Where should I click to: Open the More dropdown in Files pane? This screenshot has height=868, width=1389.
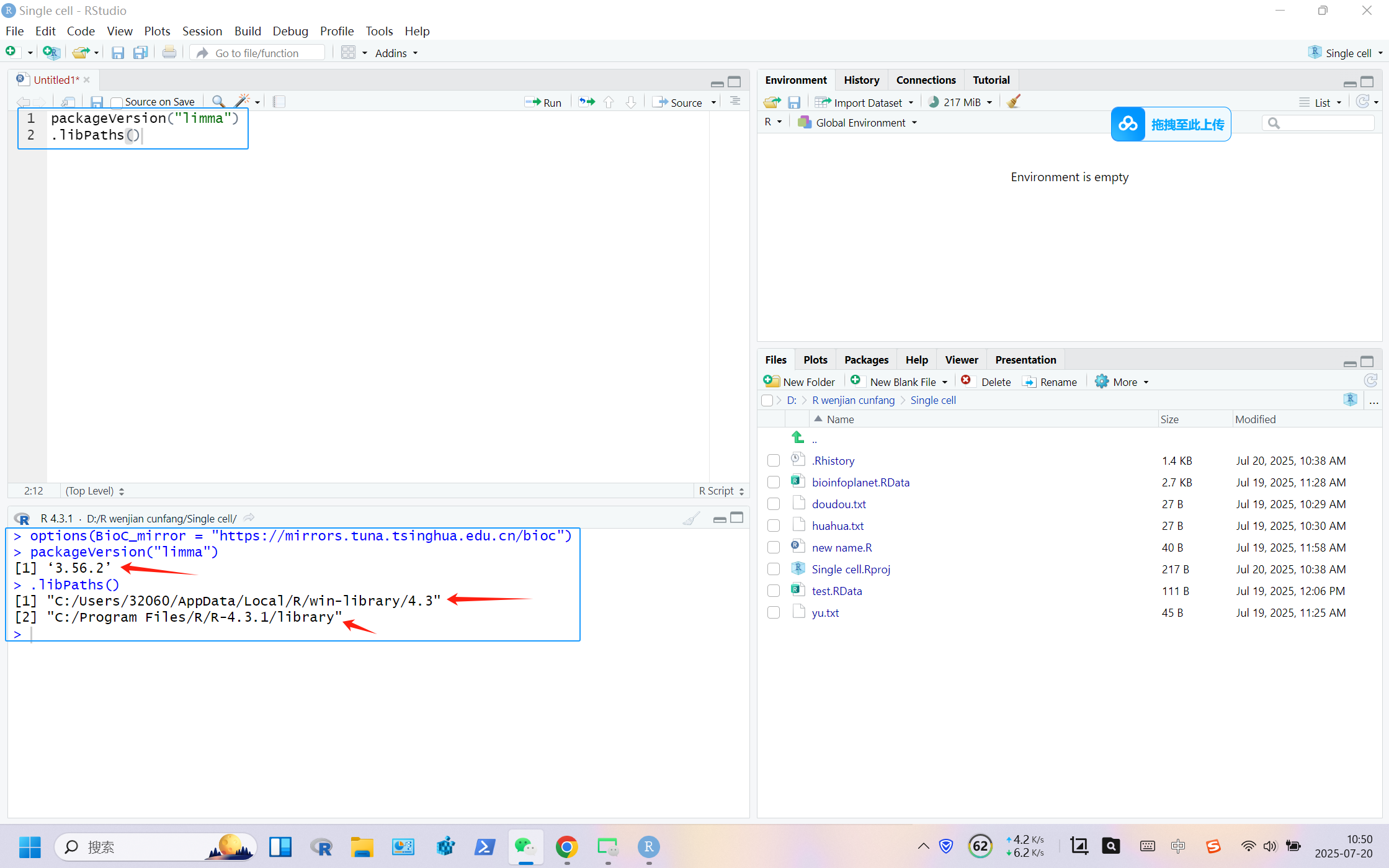1123,382
